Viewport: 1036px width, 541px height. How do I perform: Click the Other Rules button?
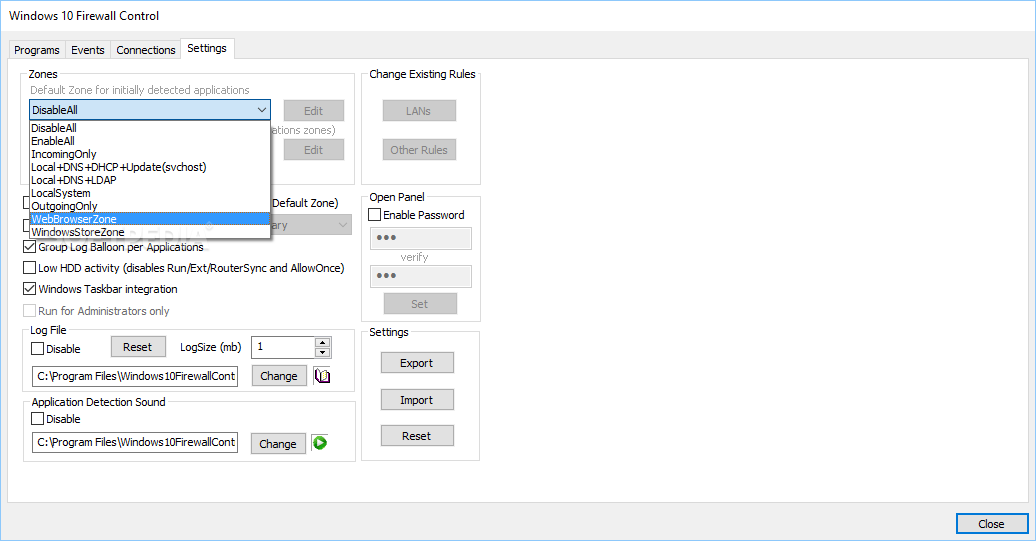419,150
